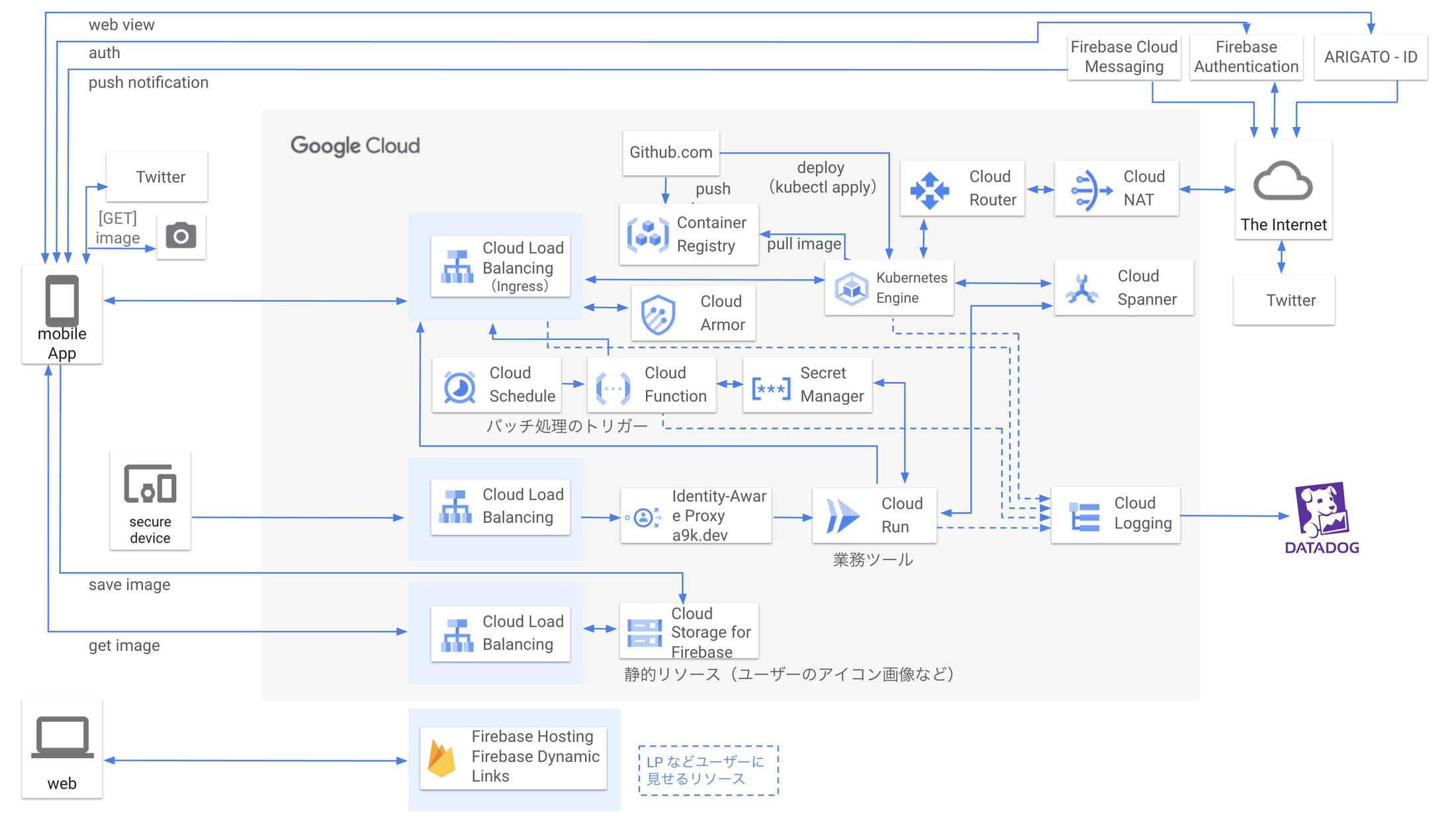Click the 'pull image' label
This screenshot has width=1456, height=817.
tap(803, 244)
